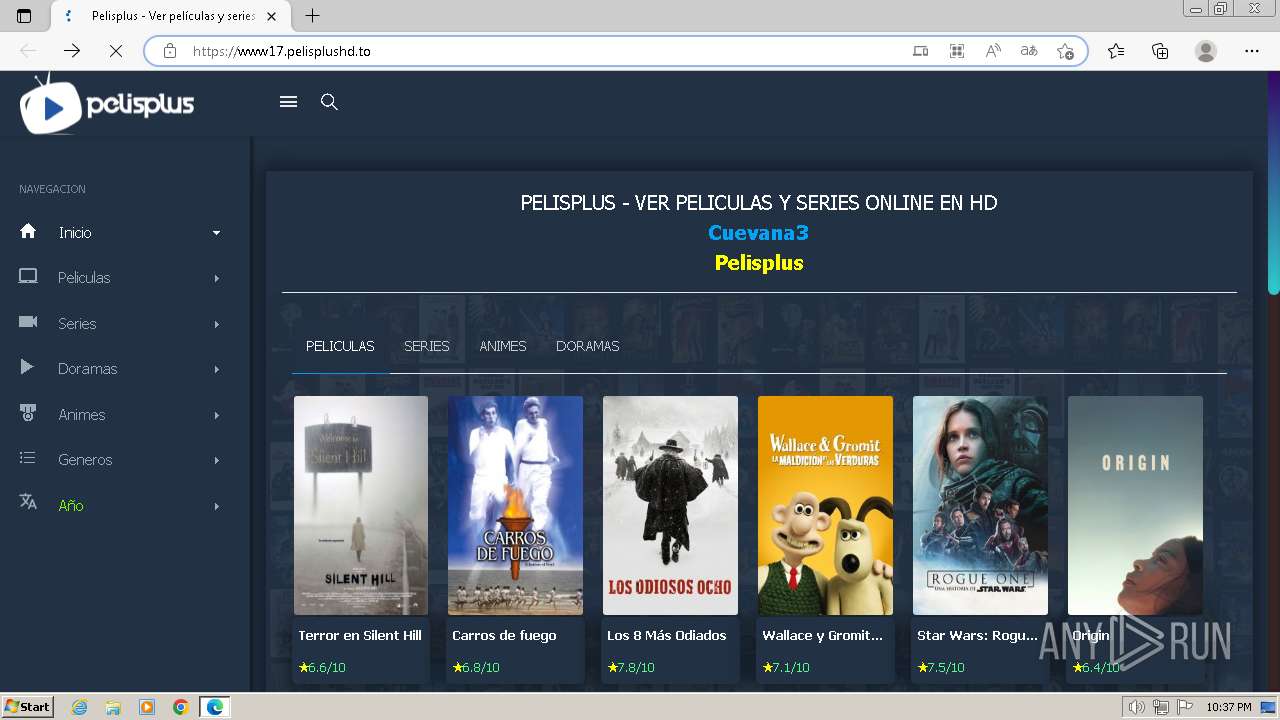
Task: Add this page to favorites
Action: [1065, 51]
